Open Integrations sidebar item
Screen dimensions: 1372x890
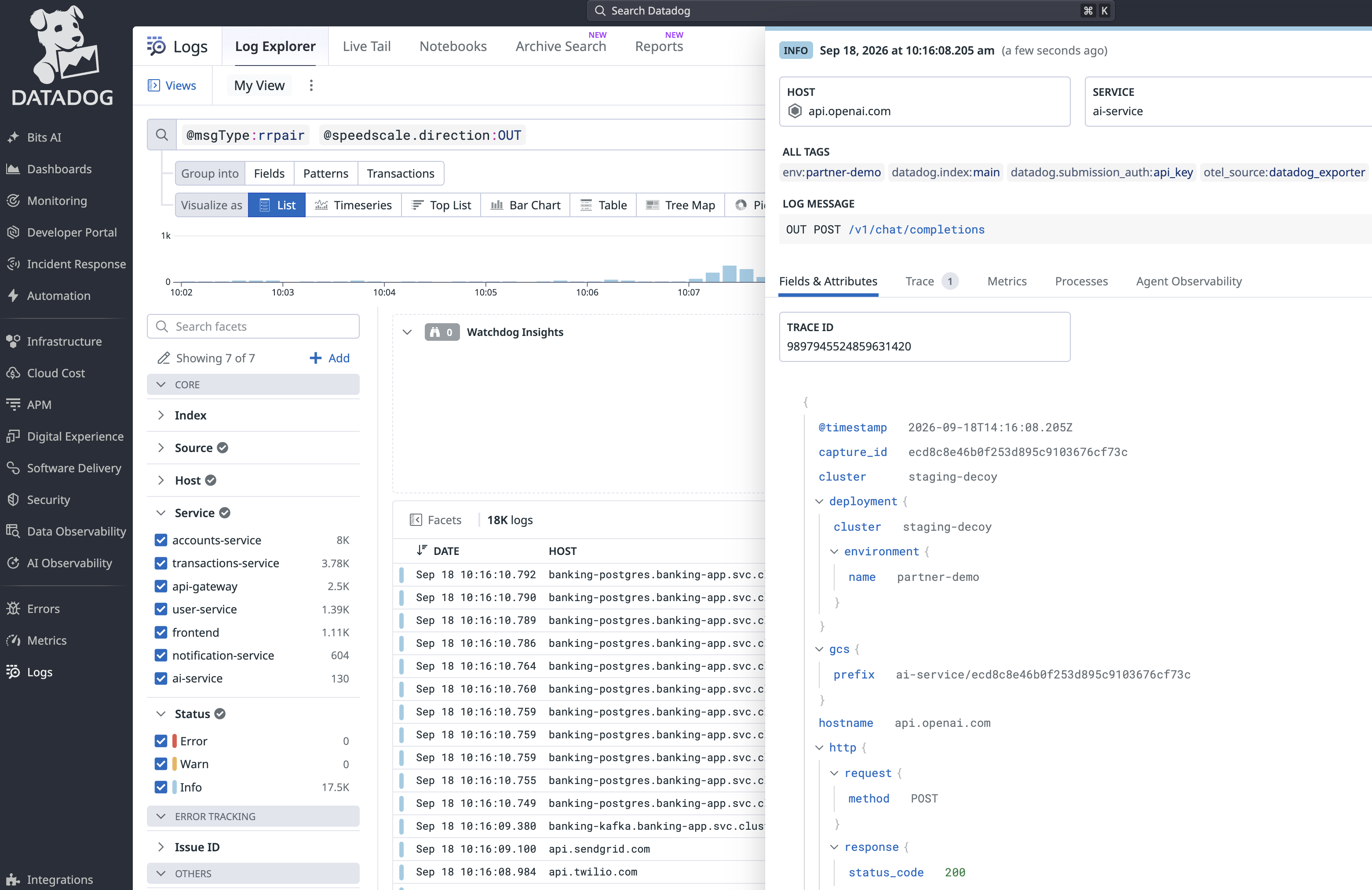pos(50,879)
